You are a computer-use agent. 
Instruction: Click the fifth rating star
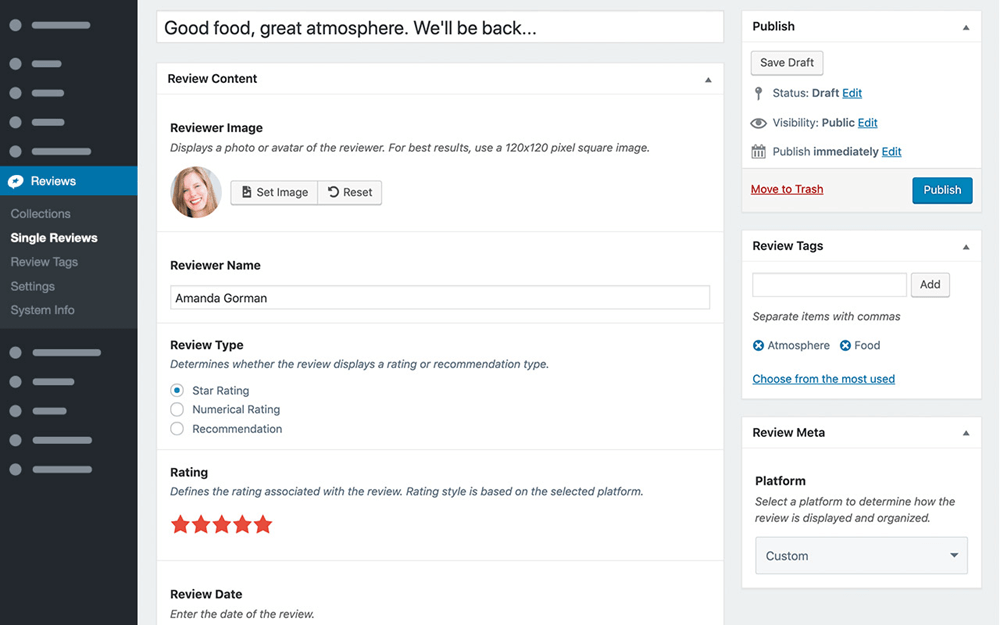tap(263, 524)
